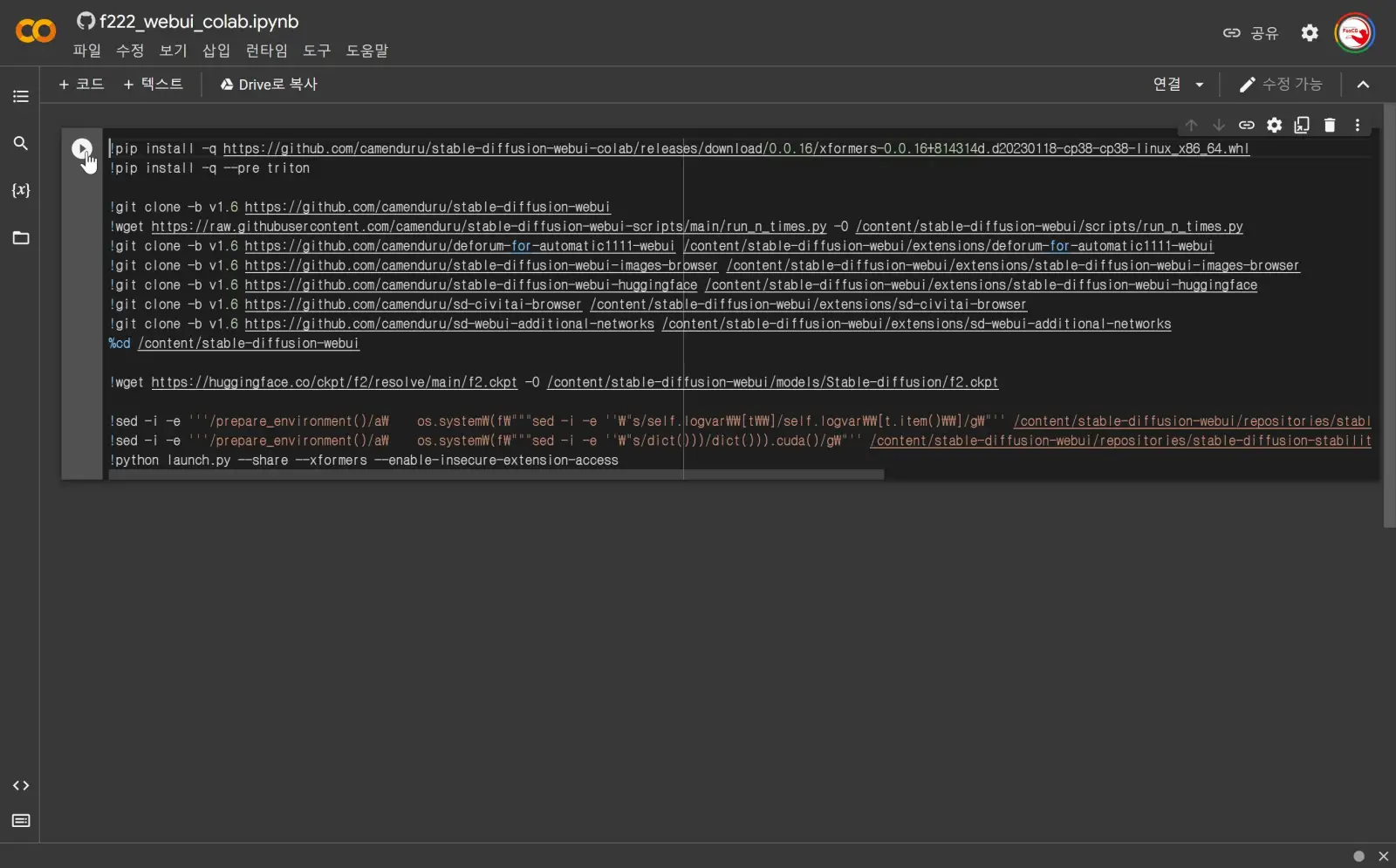
Task: Open the user account avatar
Action: 1354,33
